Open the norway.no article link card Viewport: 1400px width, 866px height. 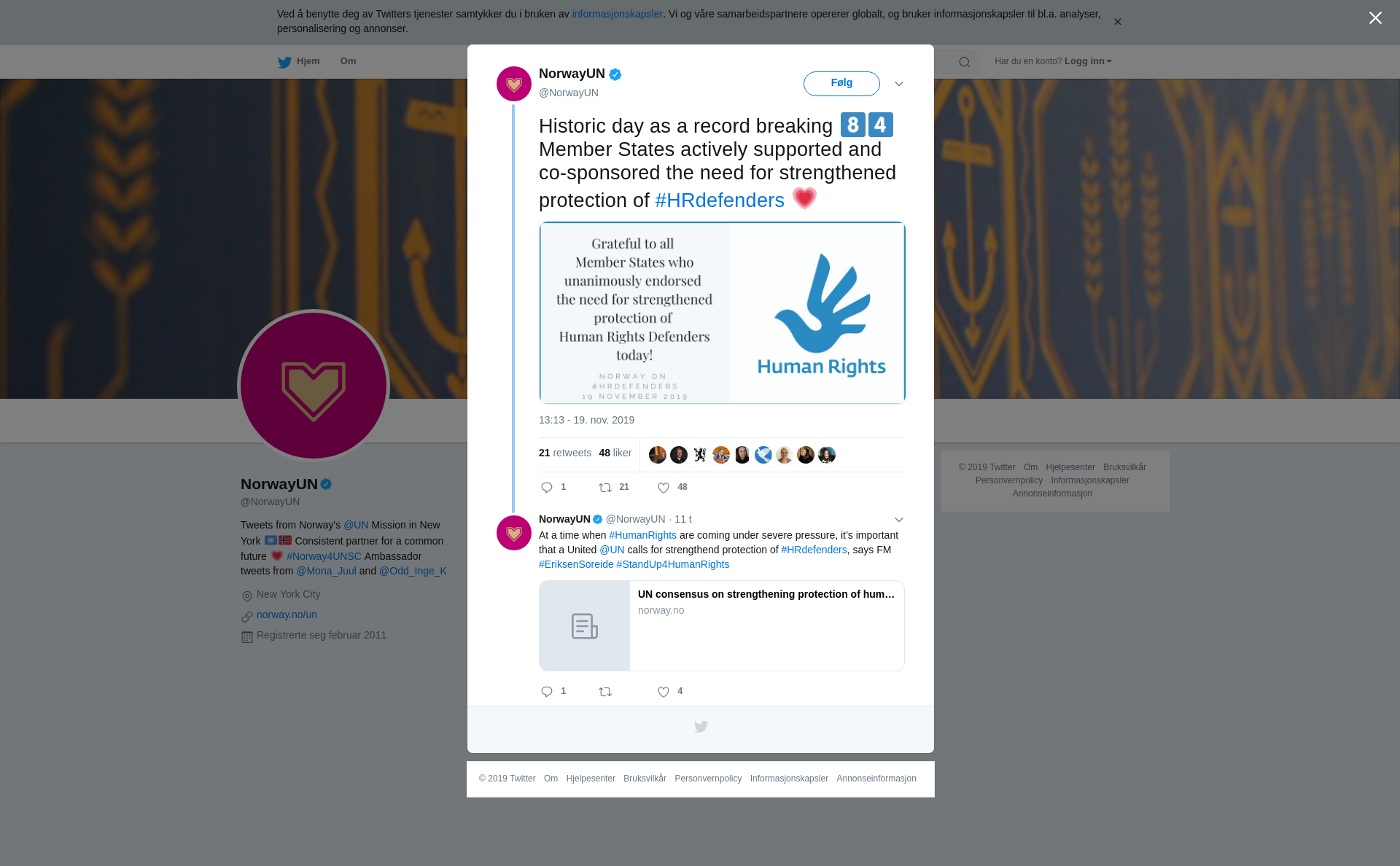(x=722, y=625)
